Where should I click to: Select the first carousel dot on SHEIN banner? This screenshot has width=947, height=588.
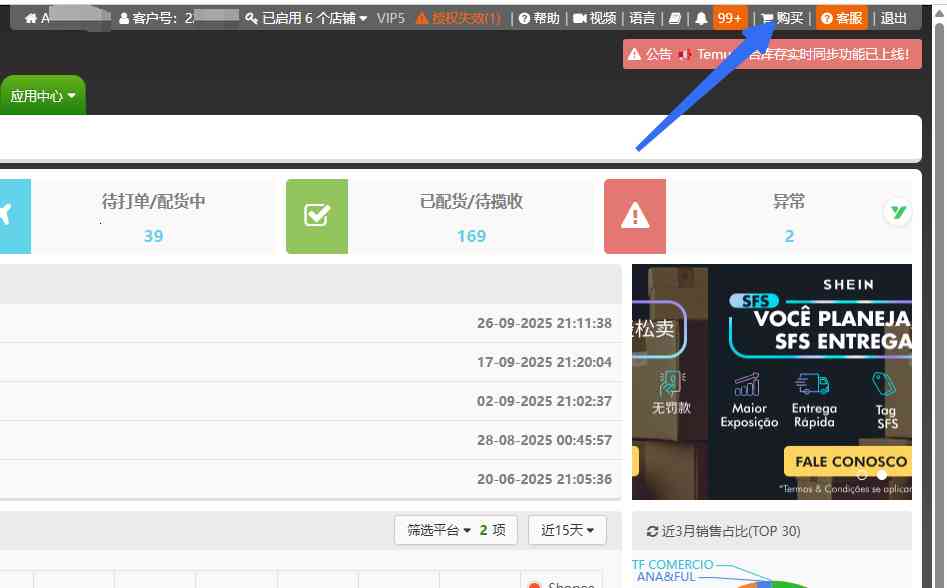[863, 475]
